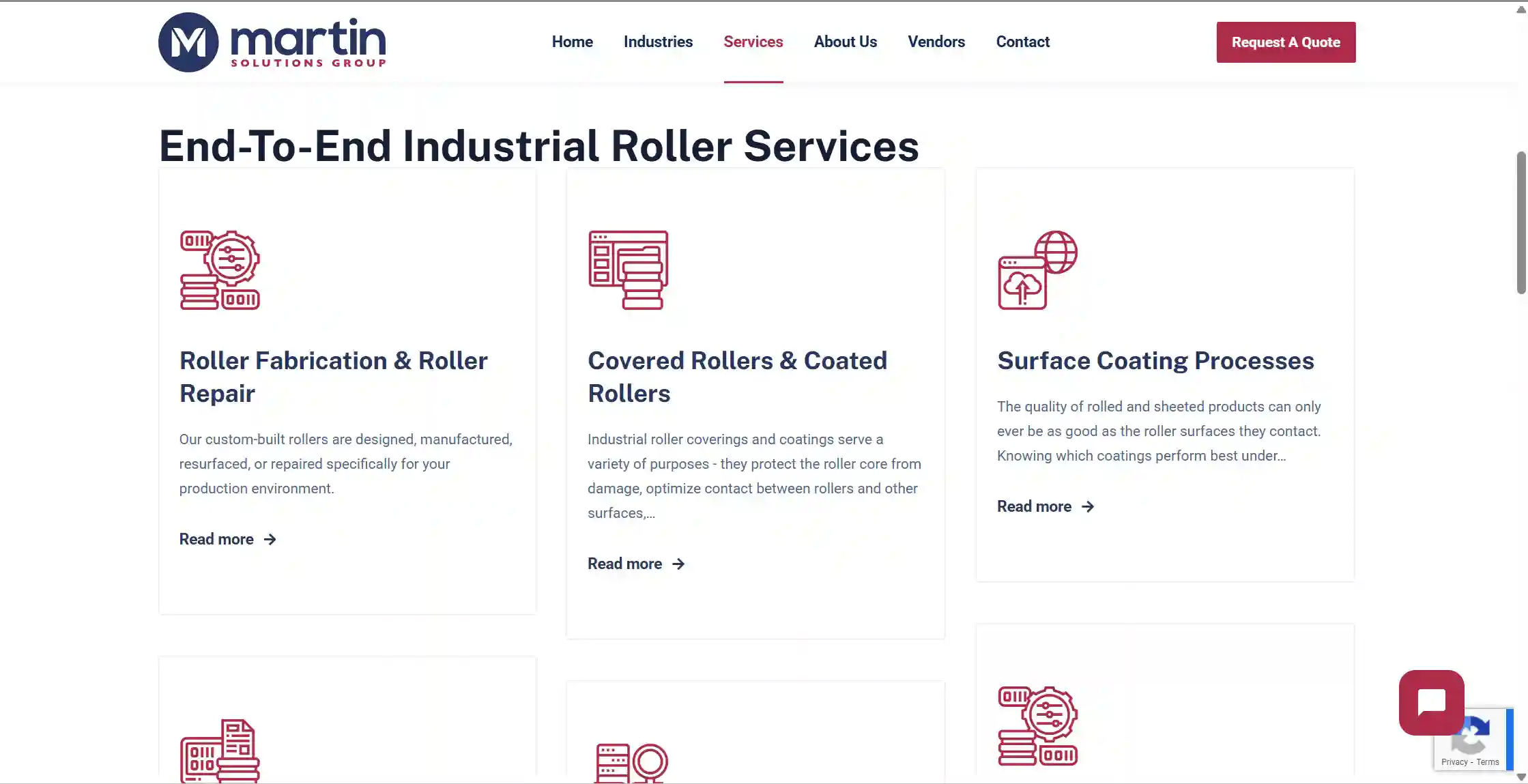
Task: Click arrow beside Surface Coating Read more
Action: 1088,507
